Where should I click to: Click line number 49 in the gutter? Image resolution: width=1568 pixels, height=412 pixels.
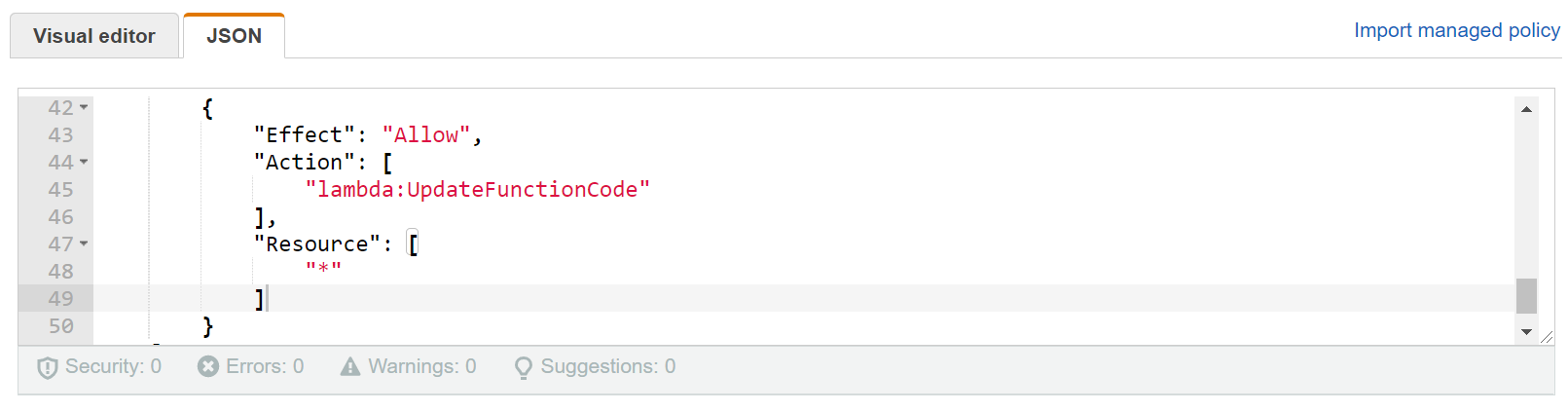coord(60,298)
